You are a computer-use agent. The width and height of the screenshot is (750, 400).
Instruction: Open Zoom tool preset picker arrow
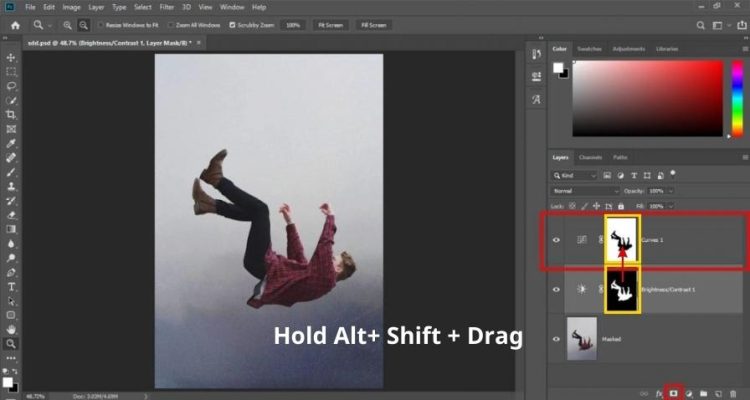tap(50, 25)
